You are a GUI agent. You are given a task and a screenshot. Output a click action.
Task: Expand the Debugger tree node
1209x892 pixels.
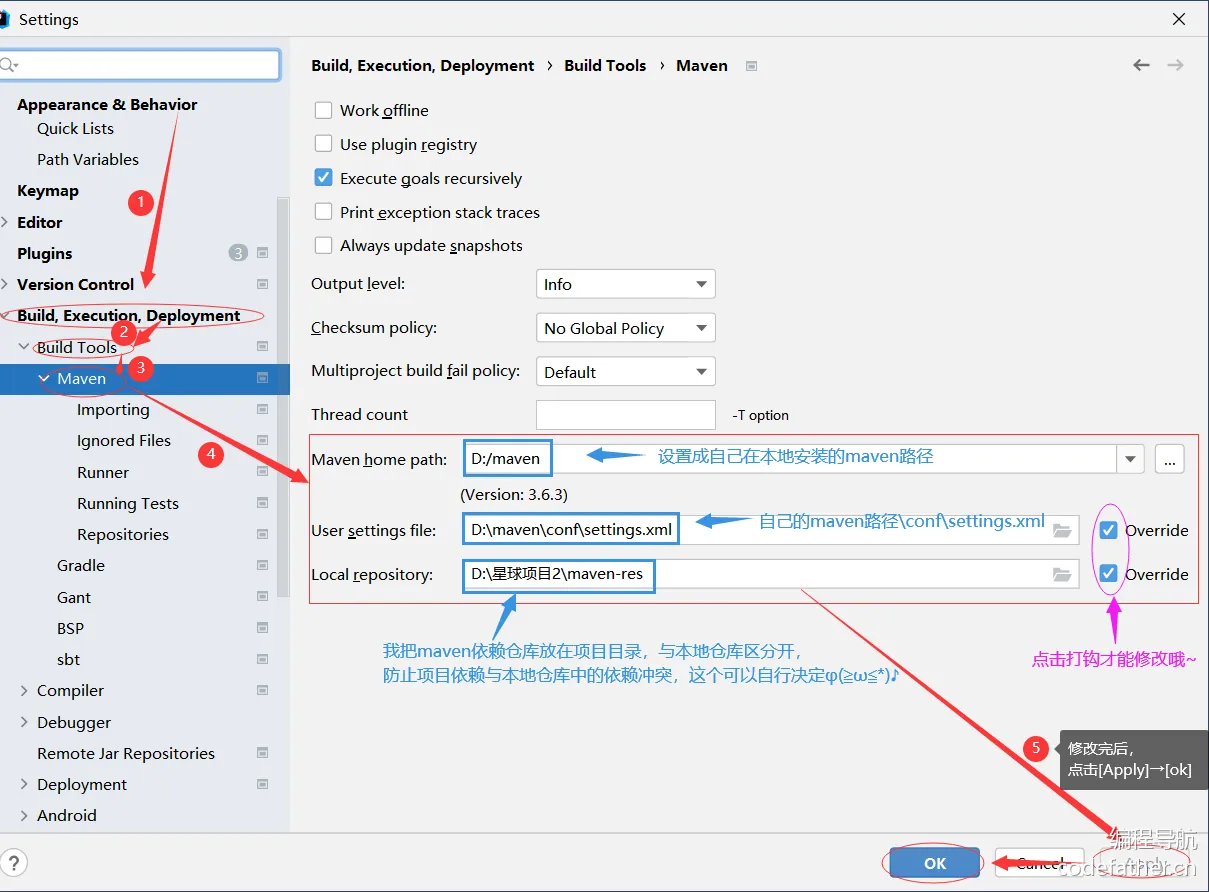tap(25, 722)
